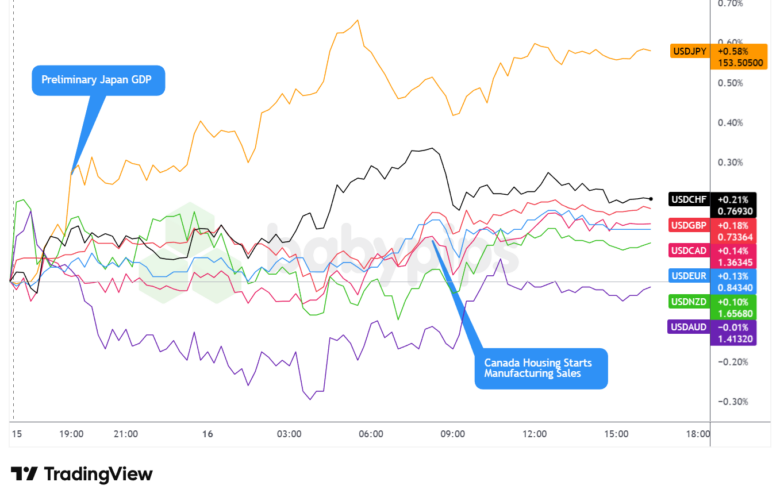The height and width of the screenshot is (501, 780).
Task: Click the 19:00 time axis label
Action: pos(71,435)
